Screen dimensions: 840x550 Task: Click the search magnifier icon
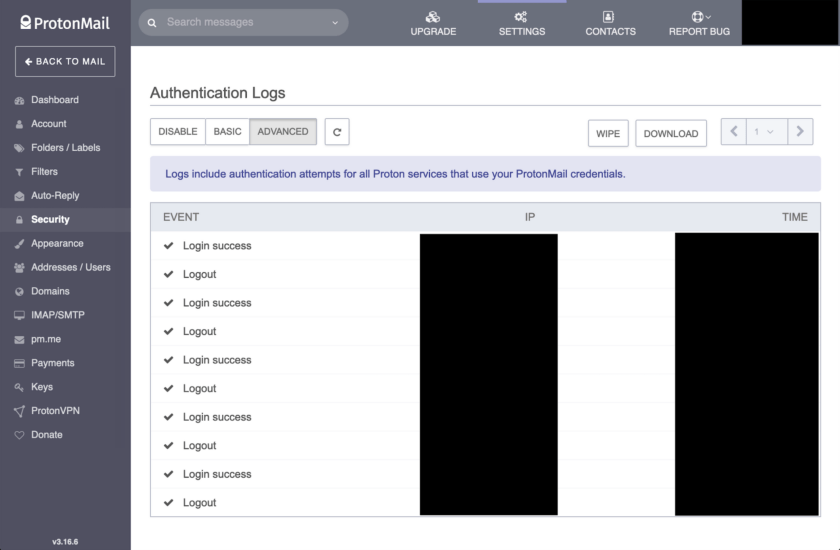pyautogui.click(x=152, y=22)
